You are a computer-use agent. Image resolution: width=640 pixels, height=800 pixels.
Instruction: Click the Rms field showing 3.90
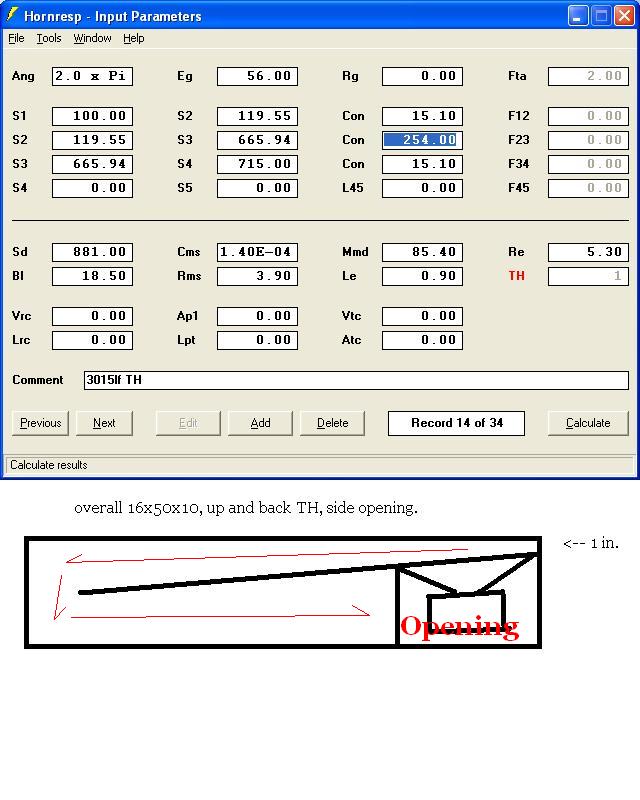257,276
